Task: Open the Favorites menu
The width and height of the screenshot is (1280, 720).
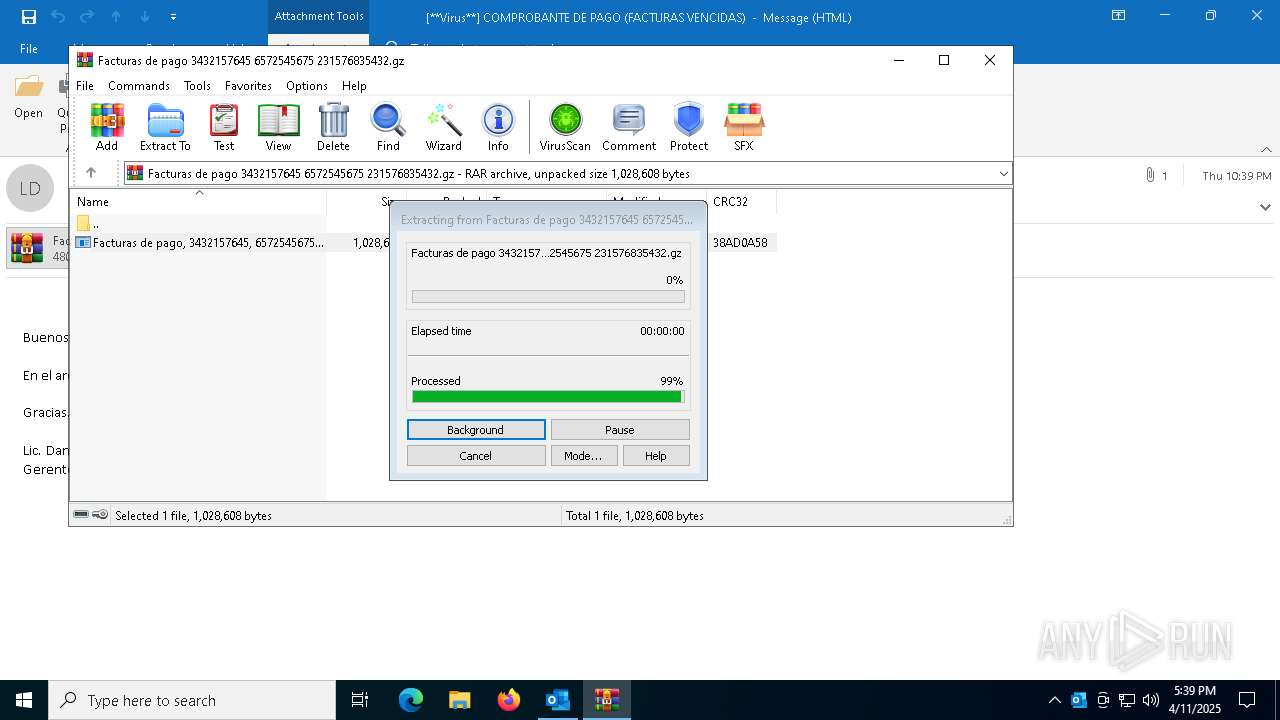Action: pyautogui.click(x=248, y=86)
